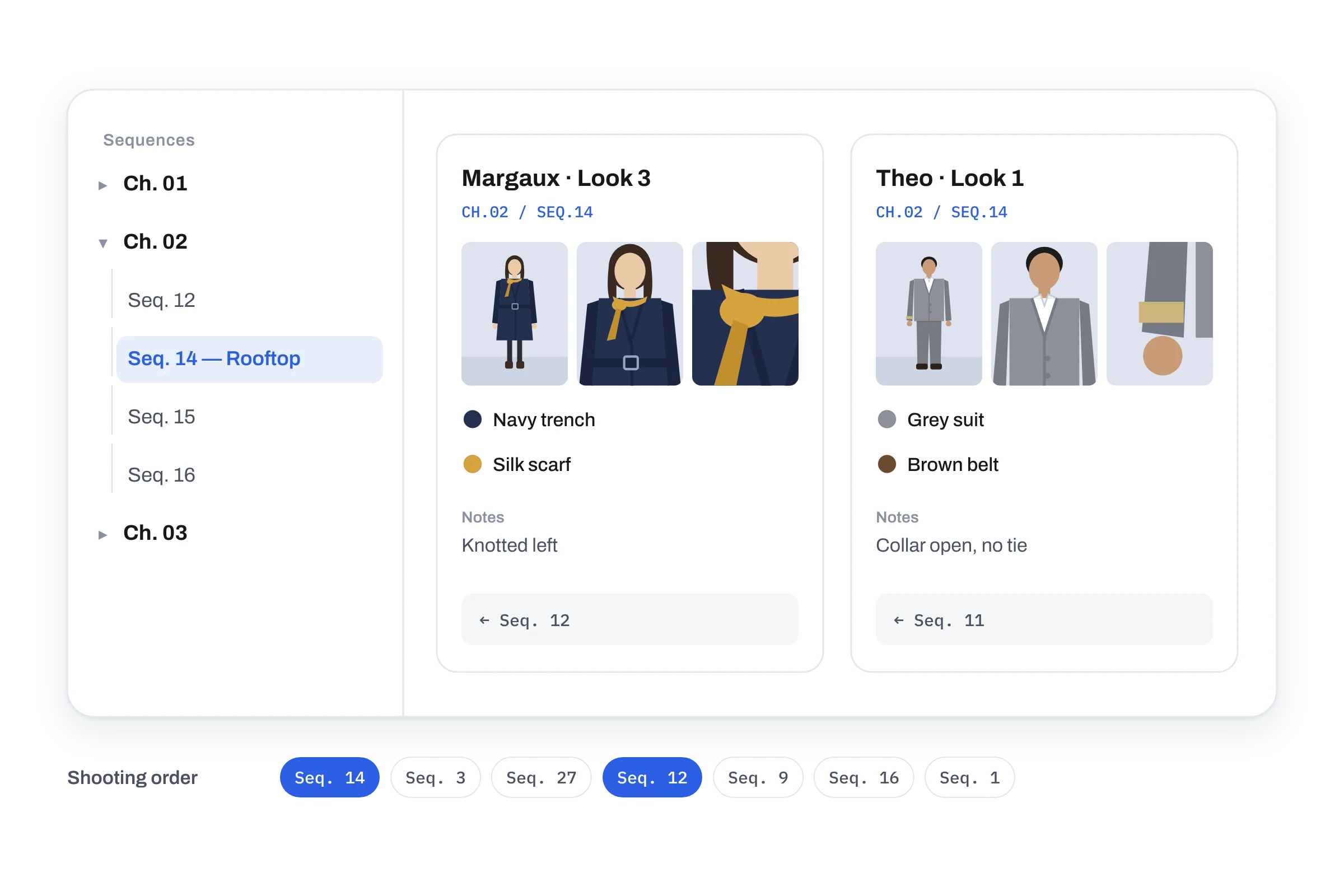Click the Shooting order label
This screenshot has width=1344, height=896.
133,778
